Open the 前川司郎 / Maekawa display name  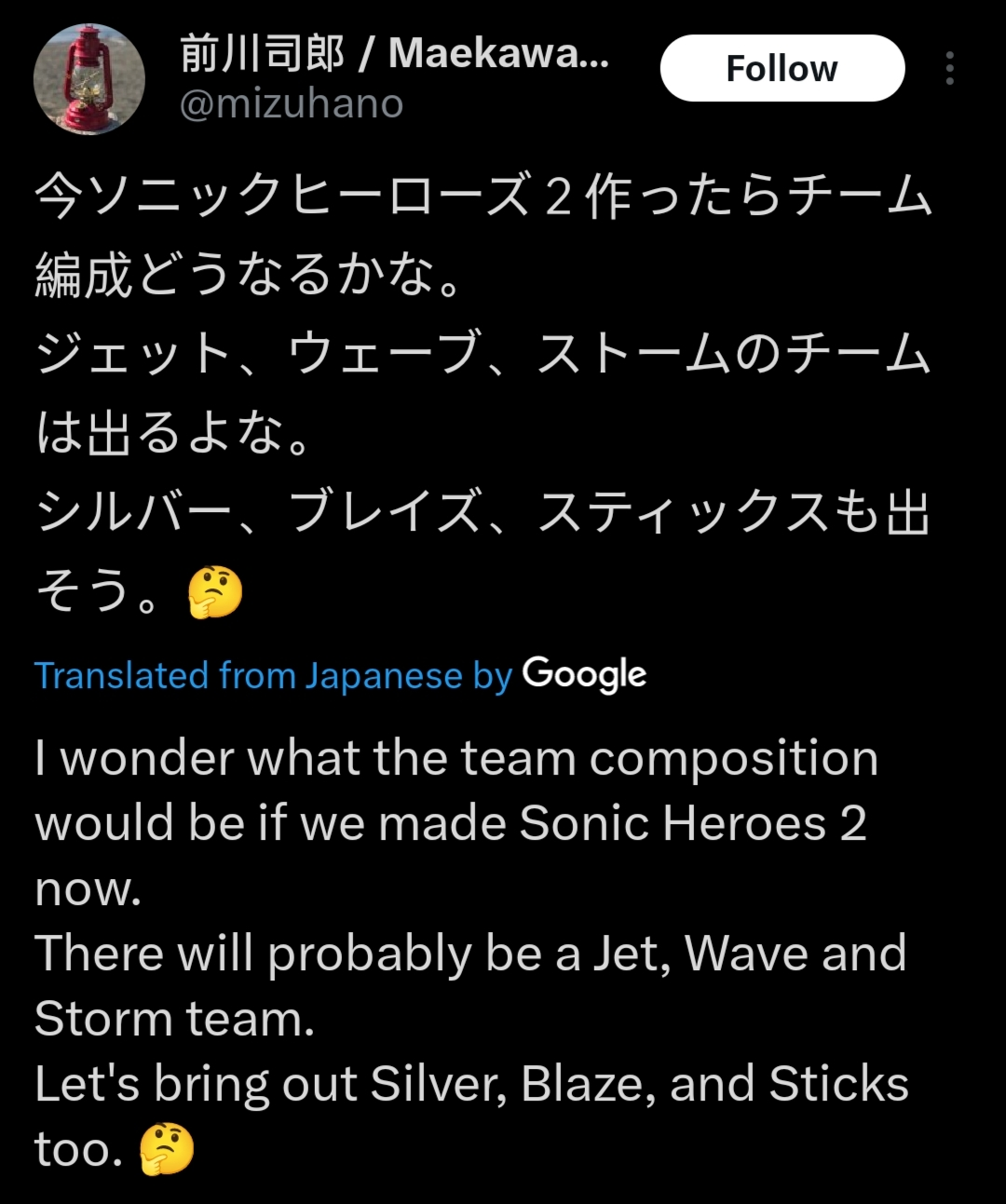coord(394,53)
